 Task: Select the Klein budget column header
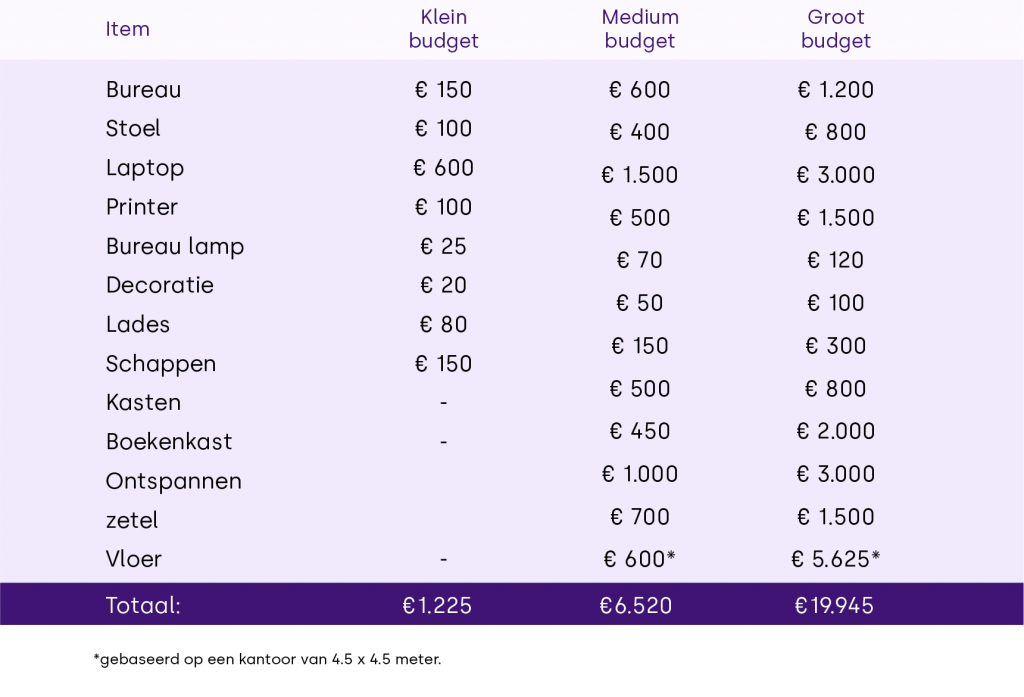444,29
